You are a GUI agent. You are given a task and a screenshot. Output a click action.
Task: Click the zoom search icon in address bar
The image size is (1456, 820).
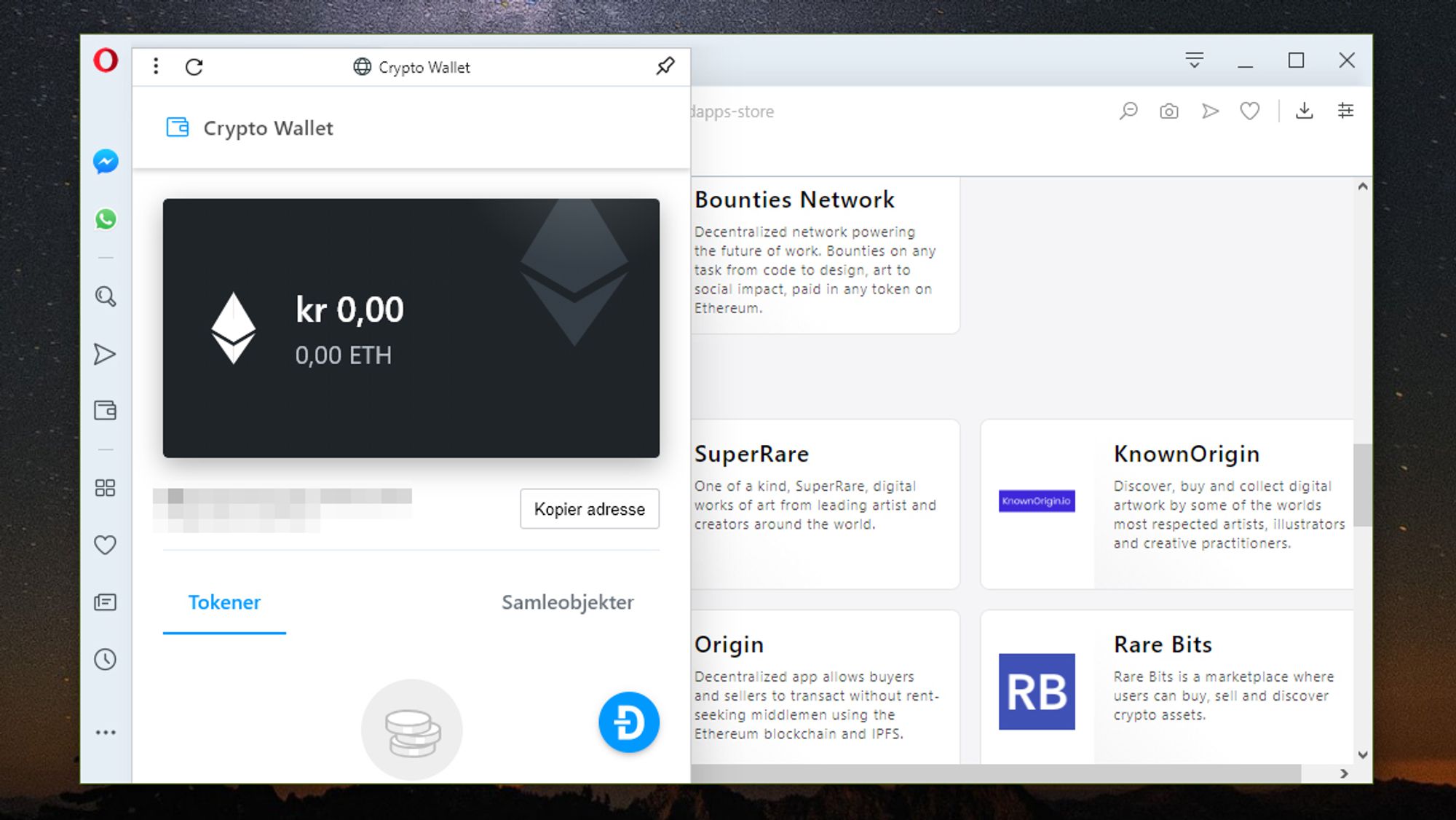[1128, 111]
